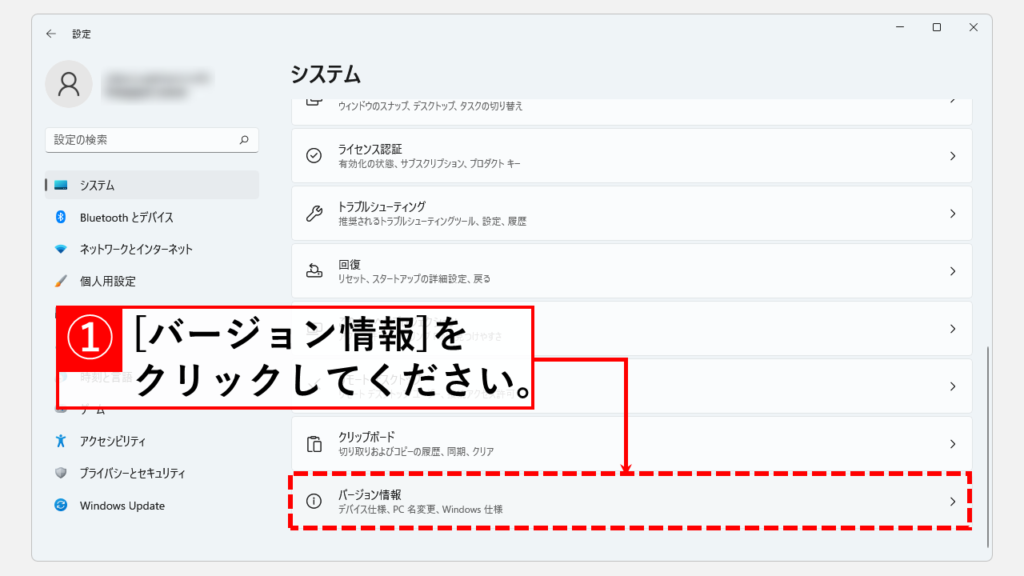Open クリップボード settings row

pyautogui.click(x=632, y=444)
